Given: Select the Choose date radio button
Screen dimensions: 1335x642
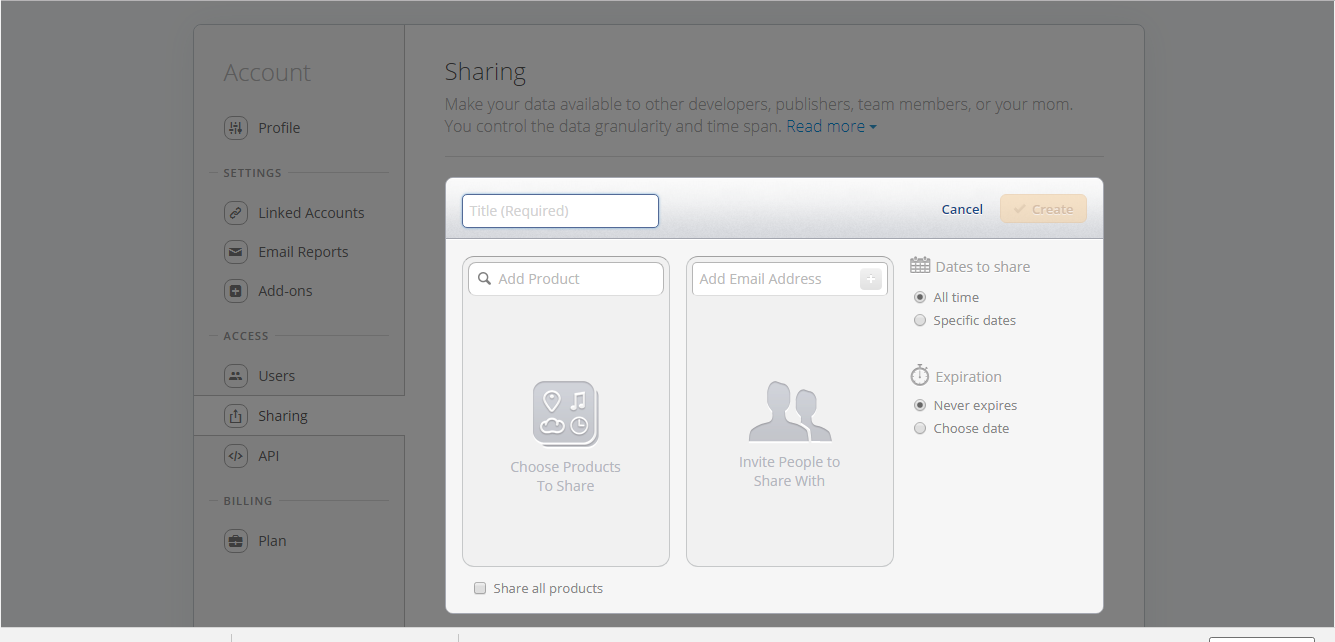Looking at the screenshot, I should 920,428.
